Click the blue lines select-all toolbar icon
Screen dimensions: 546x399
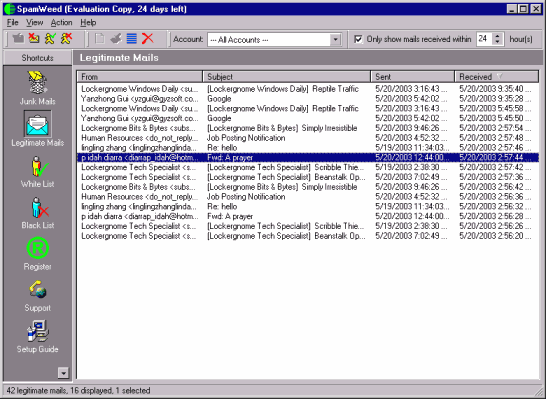click(132, 38)
